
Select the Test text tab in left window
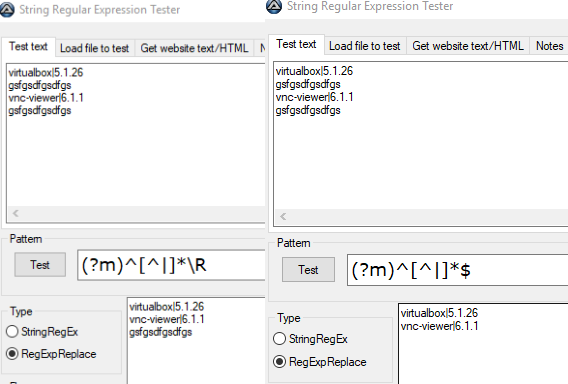tap(28, 47)
